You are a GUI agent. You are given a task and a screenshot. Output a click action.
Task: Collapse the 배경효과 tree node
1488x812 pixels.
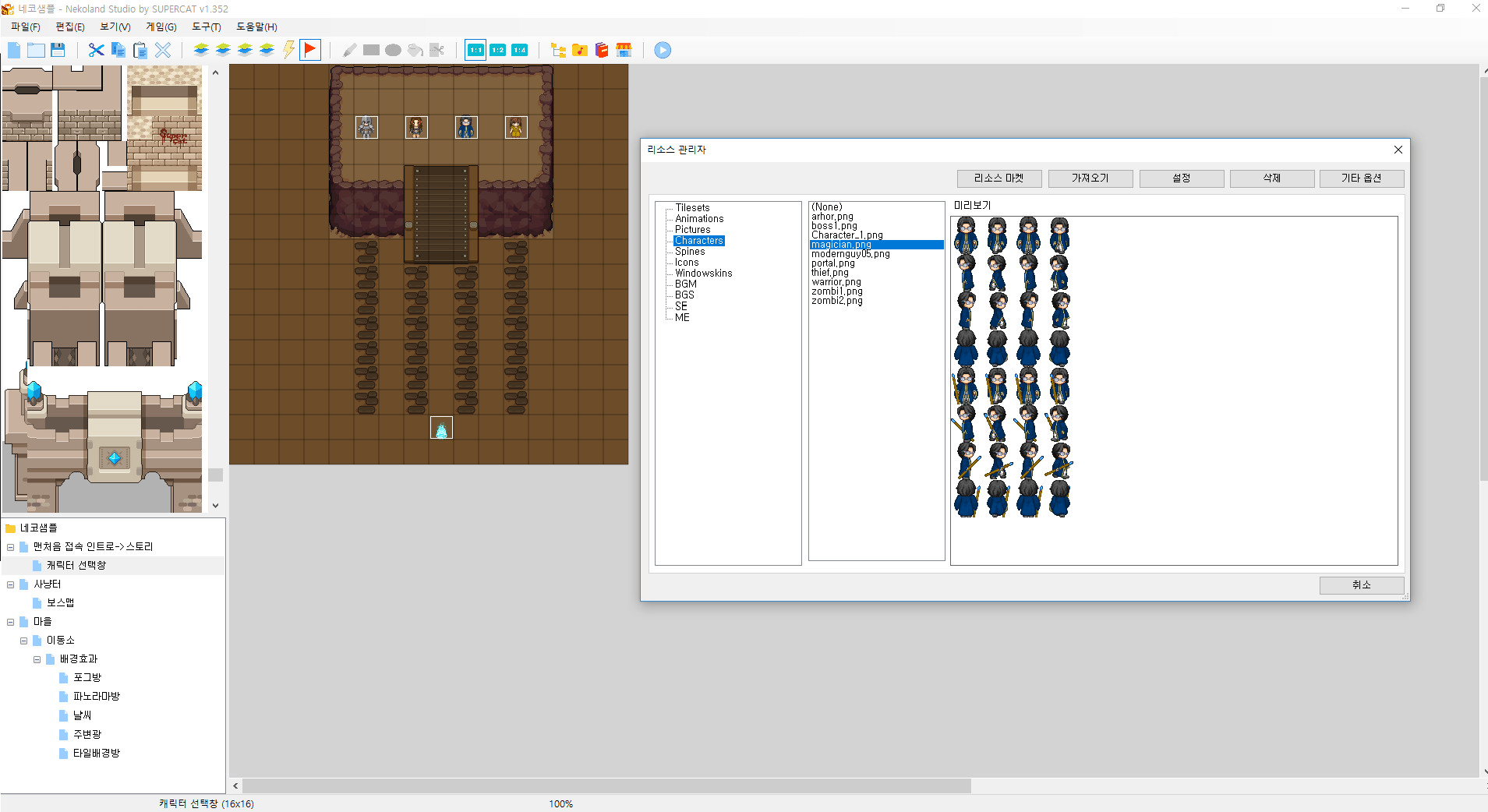click(x=37, y=658)
